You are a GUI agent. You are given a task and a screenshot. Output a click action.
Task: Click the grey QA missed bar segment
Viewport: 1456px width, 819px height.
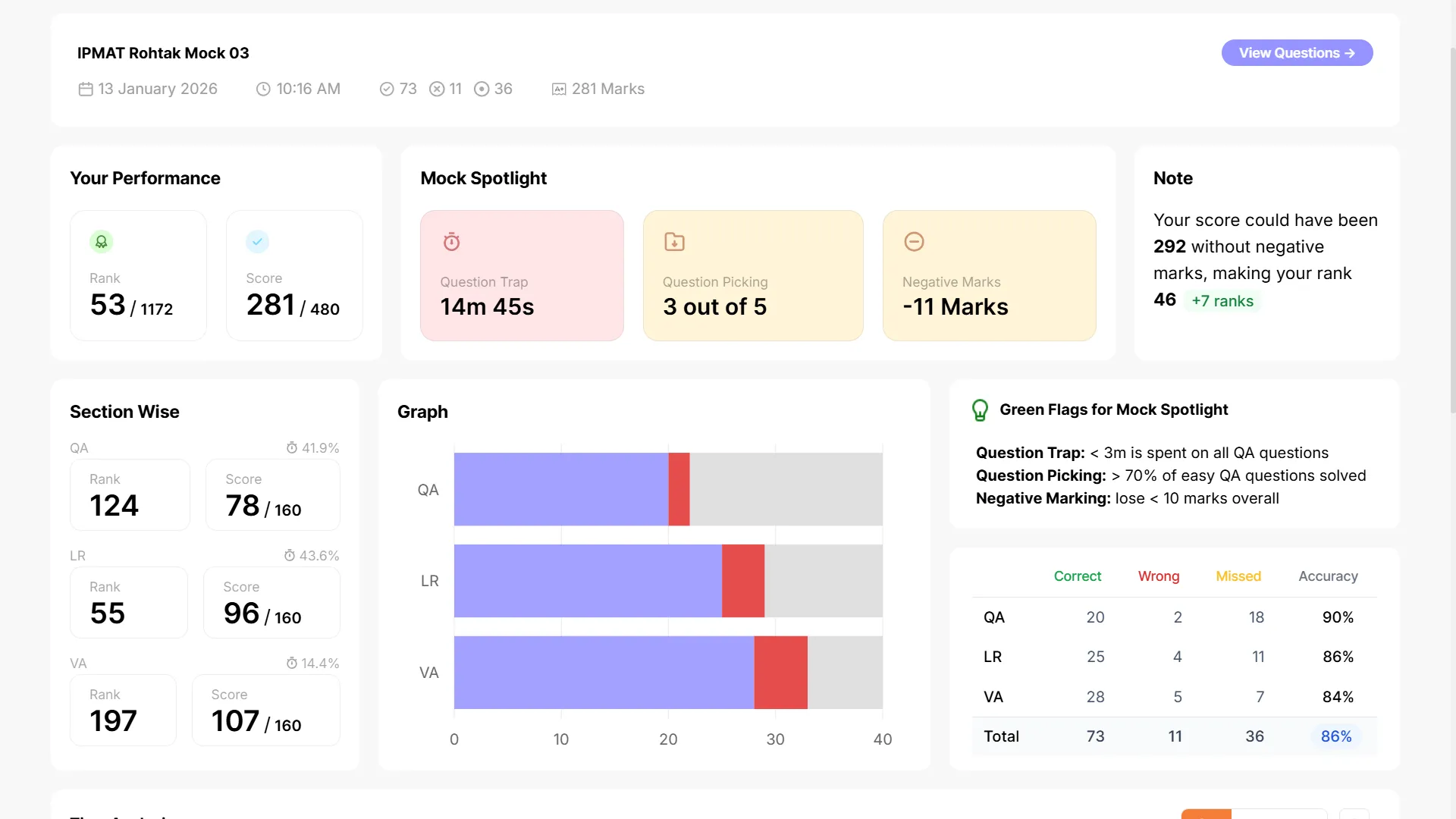click(786, 489)
